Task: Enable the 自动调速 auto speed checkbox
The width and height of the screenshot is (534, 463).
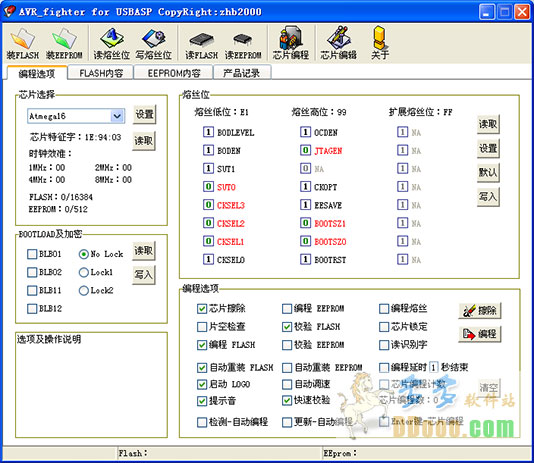Action: pos(287,384)
